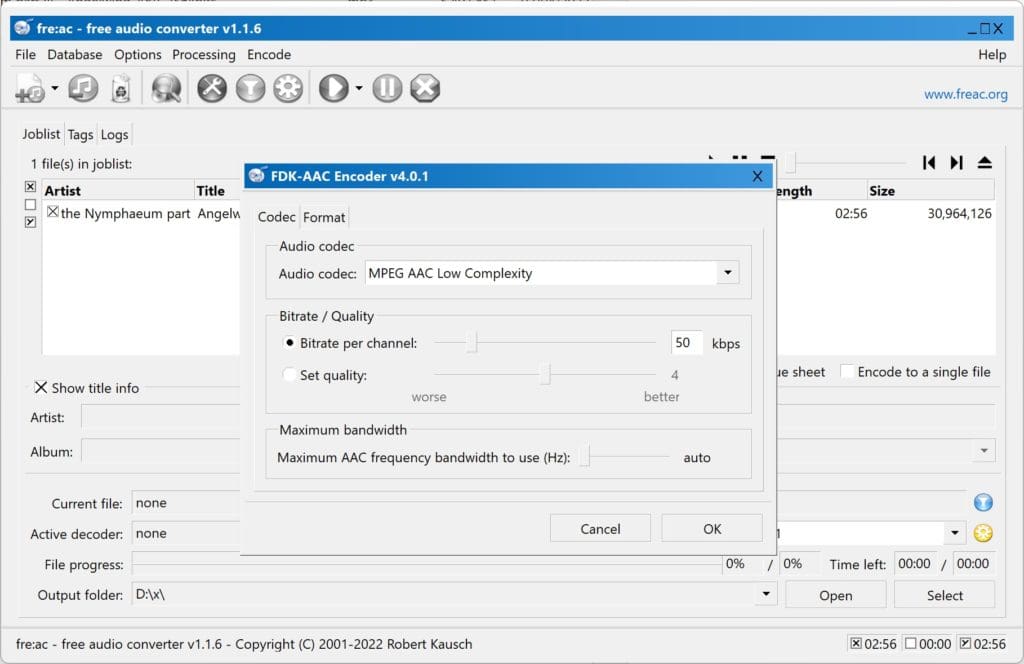Click the signal processing filter toolbar icon
This screenshot has width=1024, height=664.
tap(250, 88)
